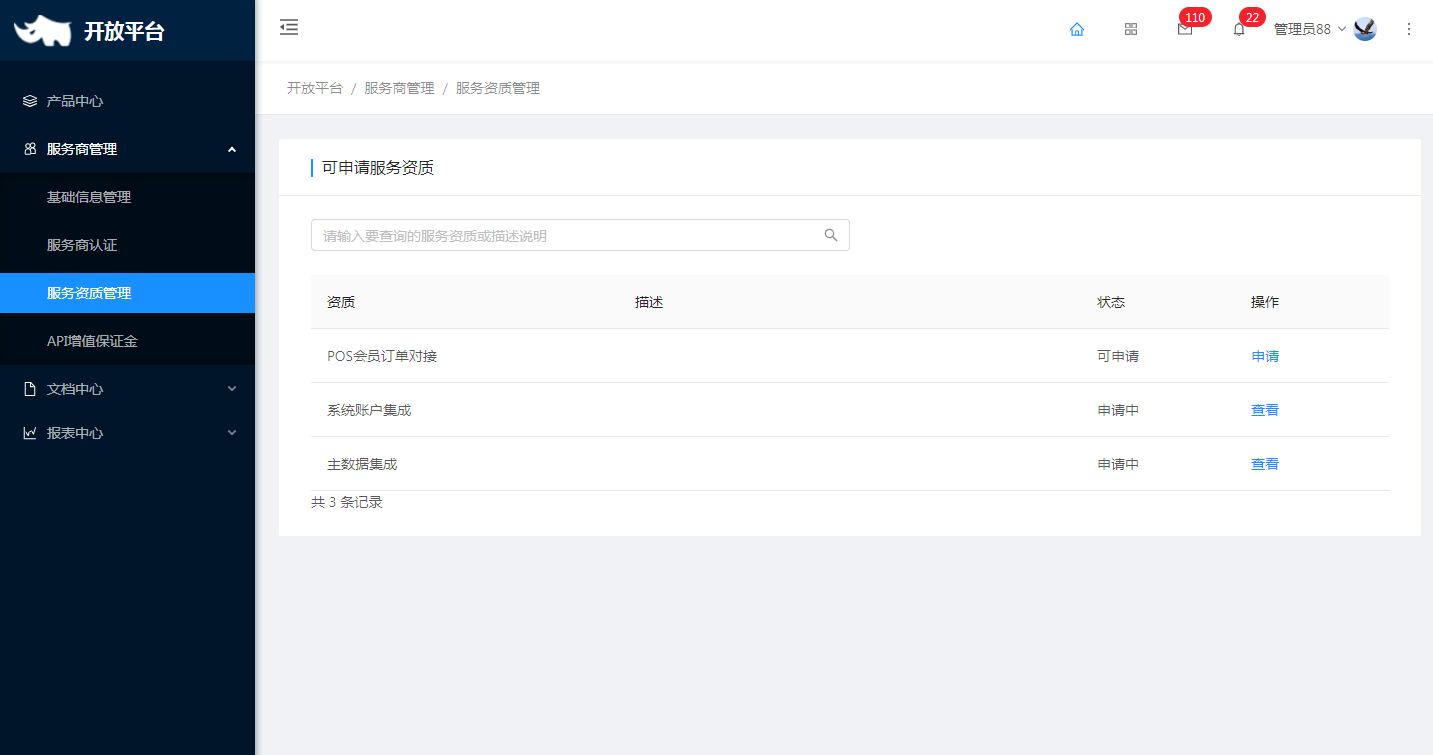Go to home via the house icon
The width and height of the screenshot is (1433, 755).
1077,29
